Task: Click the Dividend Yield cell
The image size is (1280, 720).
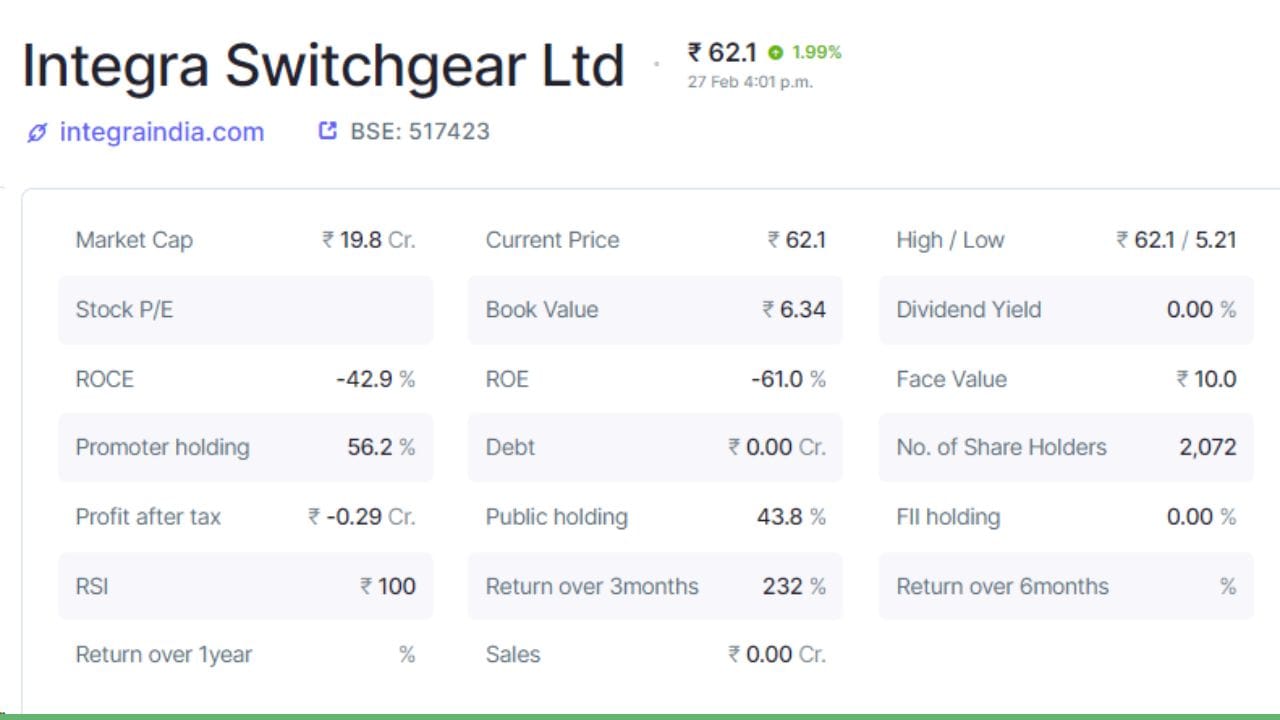Action: (1065, 309)
